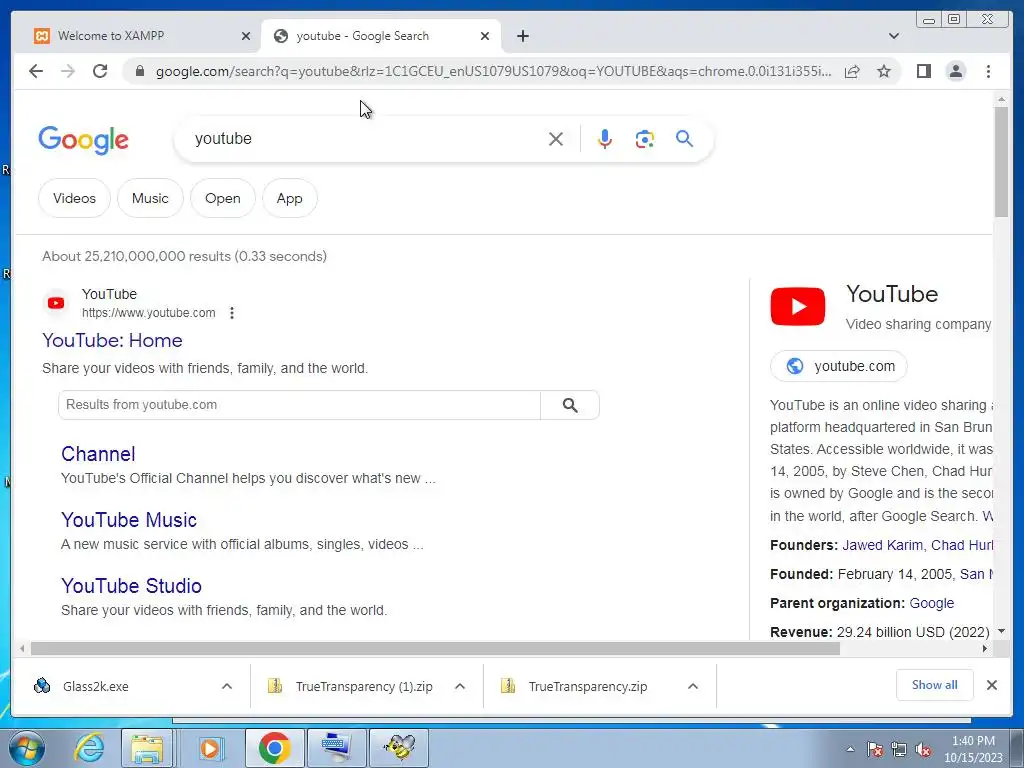The width and height of the screenshot is (1024, 768).
Task: Open the Chrome profile avatar
Action: [x=955, y=71]
